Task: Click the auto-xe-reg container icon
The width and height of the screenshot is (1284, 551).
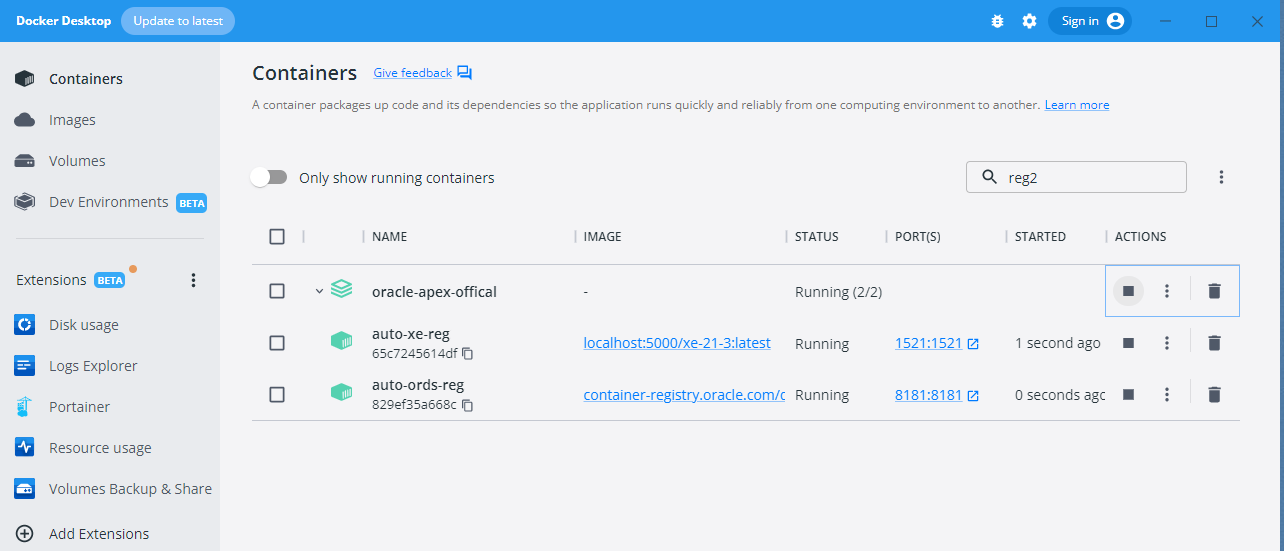Action: (x=342, y=341)
